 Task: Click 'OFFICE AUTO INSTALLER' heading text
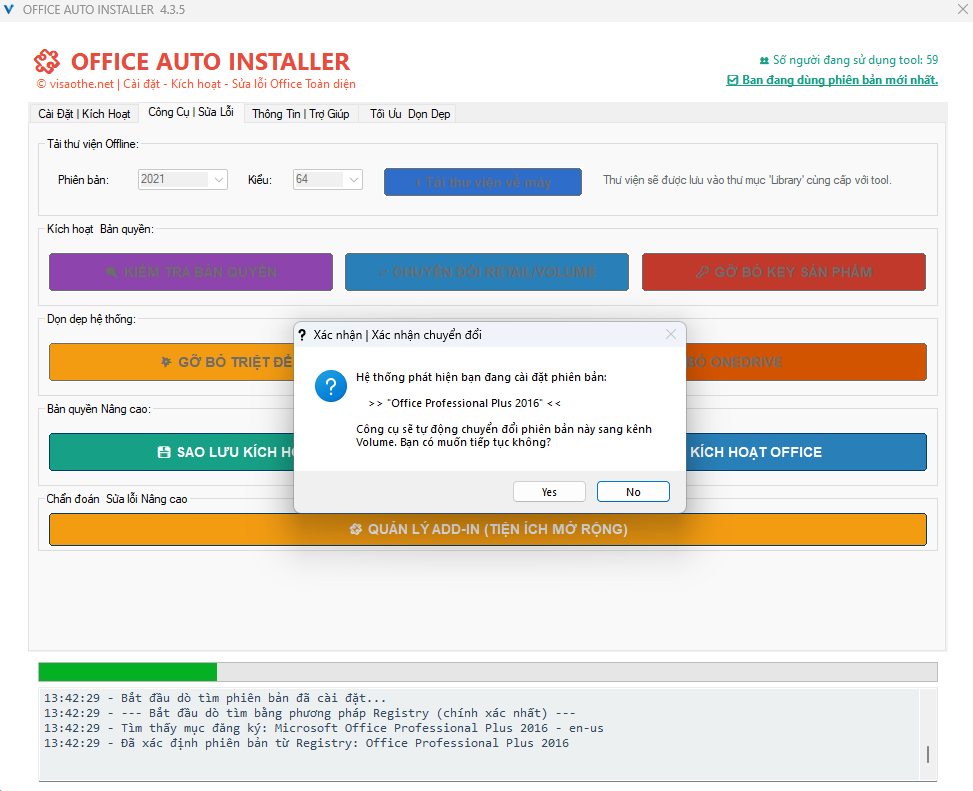point(210,61)
